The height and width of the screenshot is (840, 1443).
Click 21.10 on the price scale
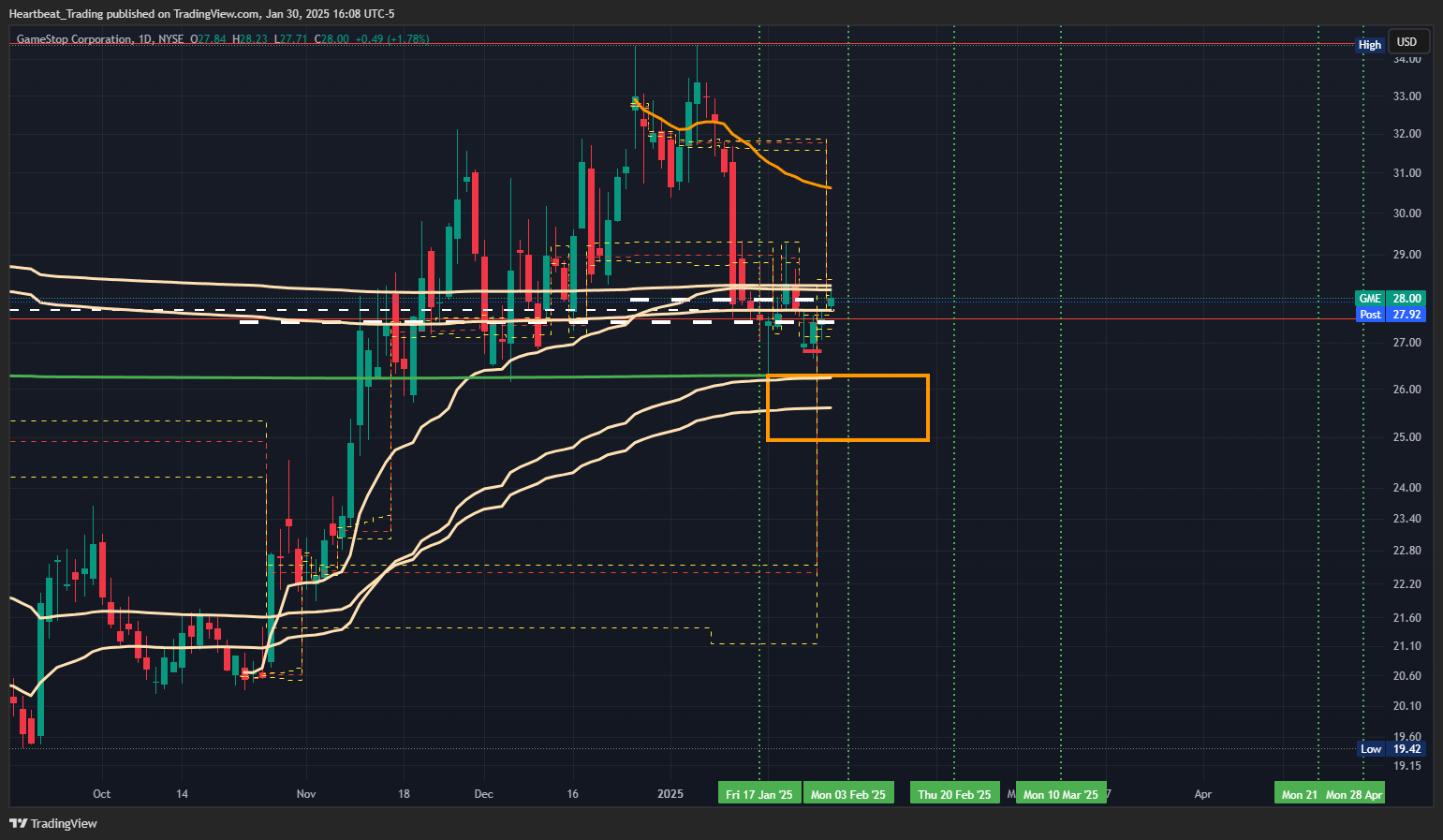pos(1407,646)
